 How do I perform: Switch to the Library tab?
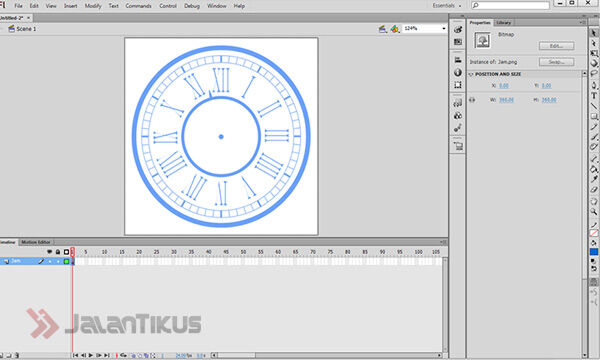pyautogui.click(x=504, y=23)
